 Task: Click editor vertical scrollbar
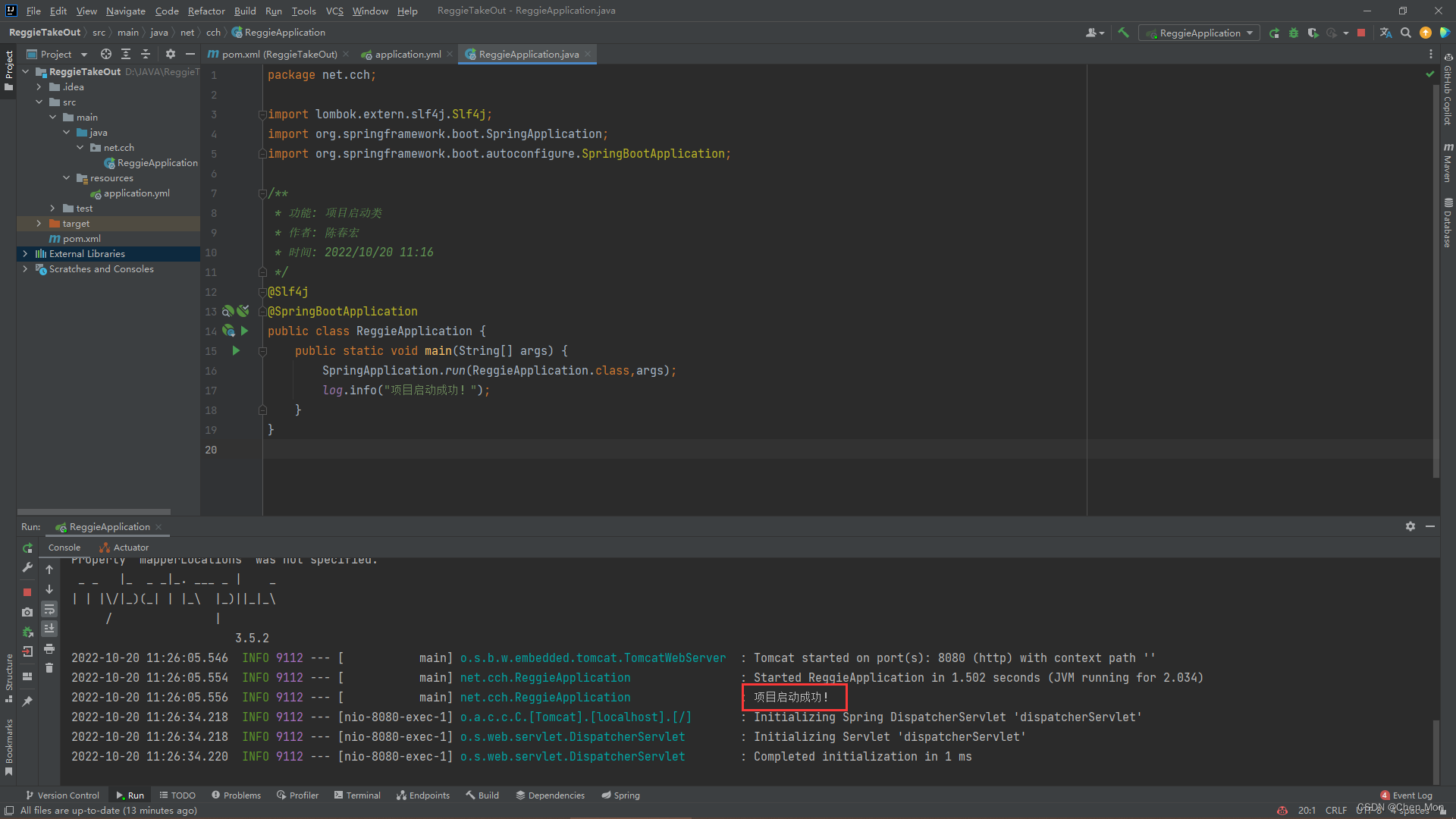pos(1436,281)
